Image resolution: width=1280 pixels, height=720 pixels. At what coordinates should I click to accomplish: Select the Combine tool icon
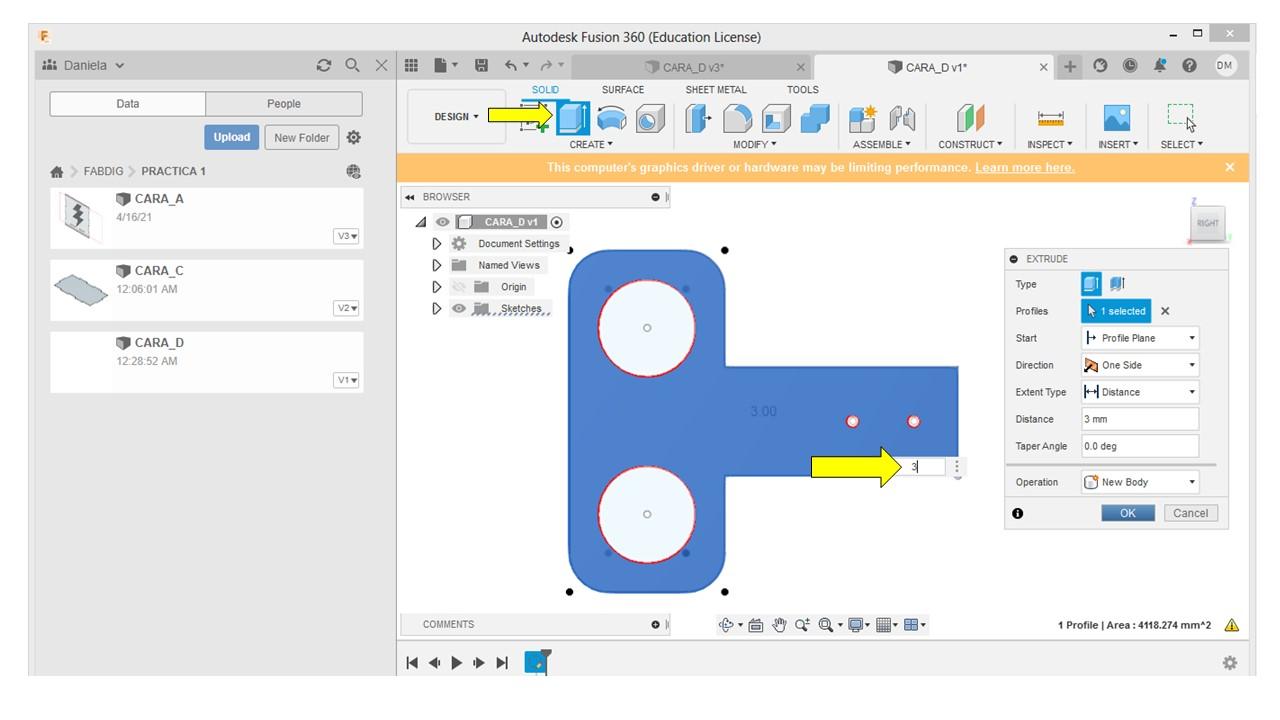(x=814, y=119)
